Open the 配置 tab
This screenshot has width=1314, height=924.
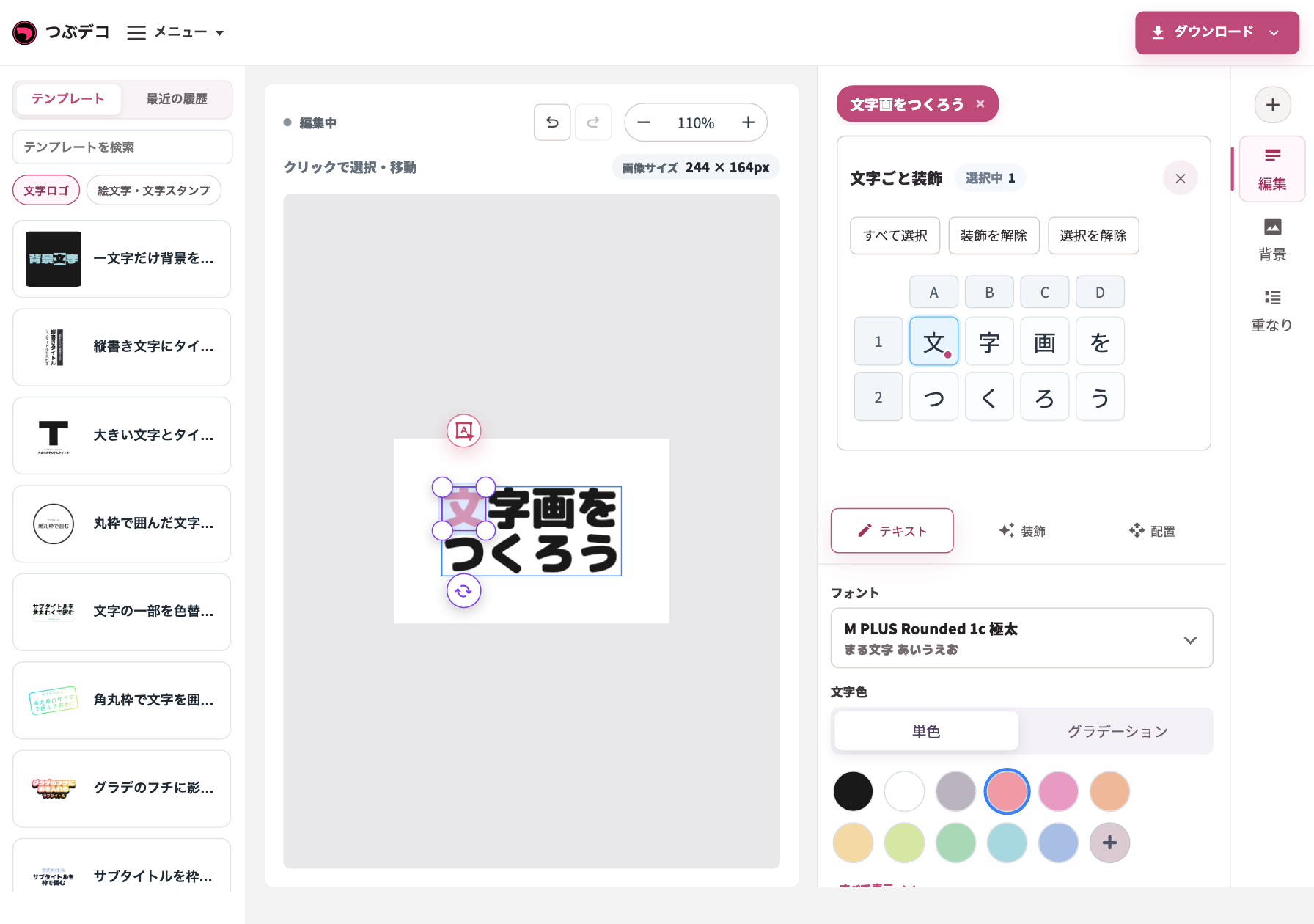[x=1152, y=531]
